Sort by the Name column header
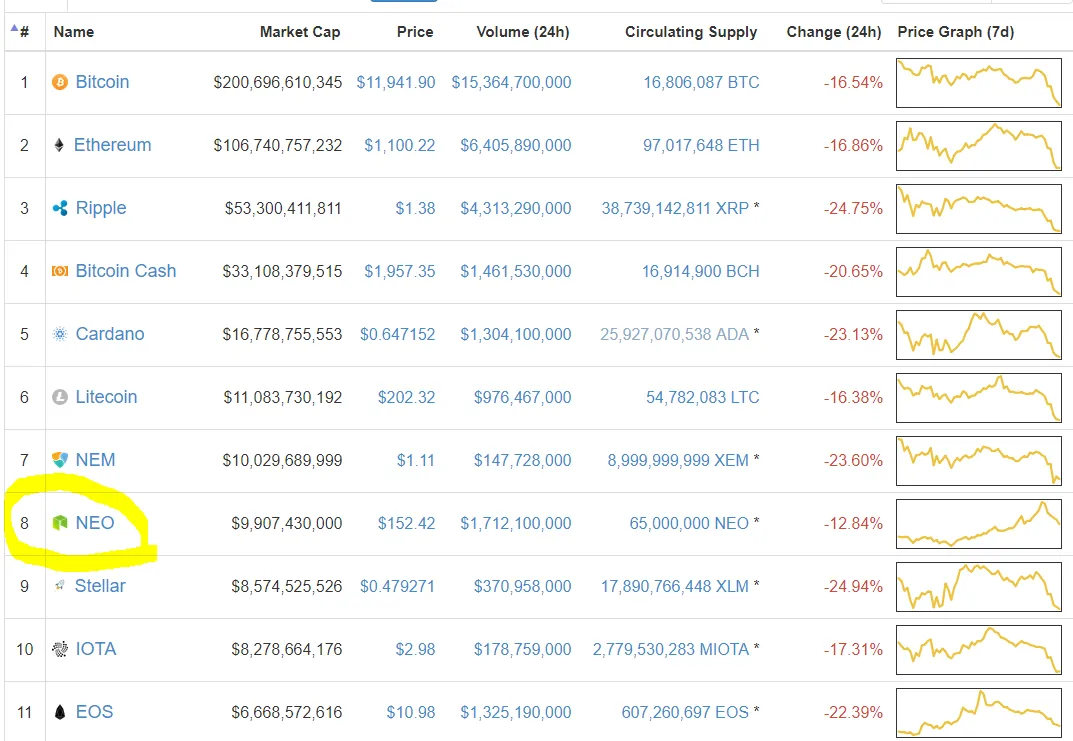Image resolution: width=1073 pixels, height=741 pixels. click(74, 32)
